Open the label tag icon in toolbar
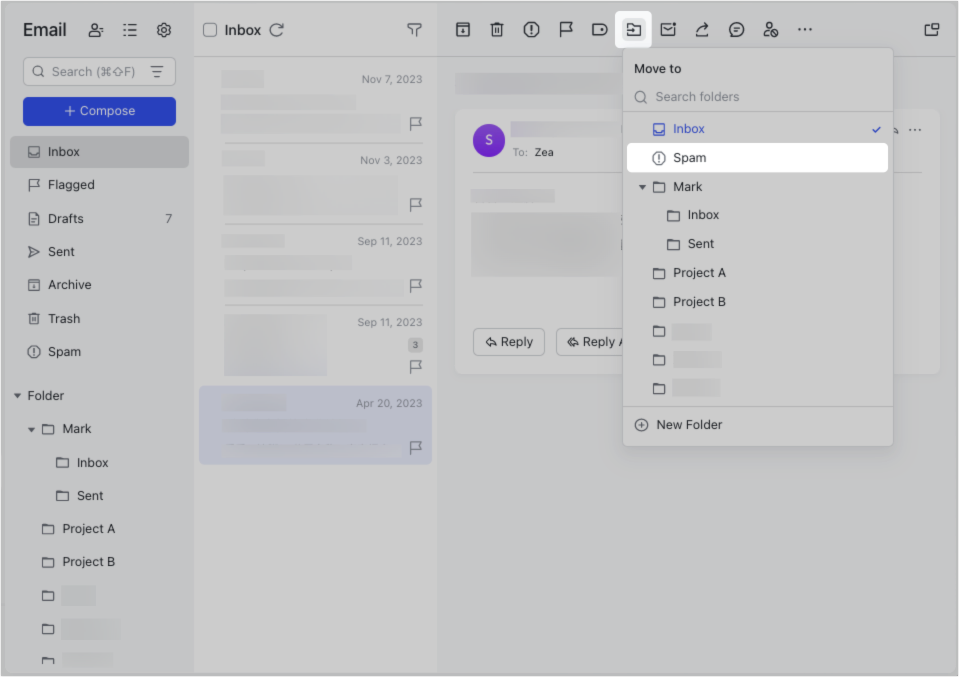 pyautogui.click(x=600, y=30)
